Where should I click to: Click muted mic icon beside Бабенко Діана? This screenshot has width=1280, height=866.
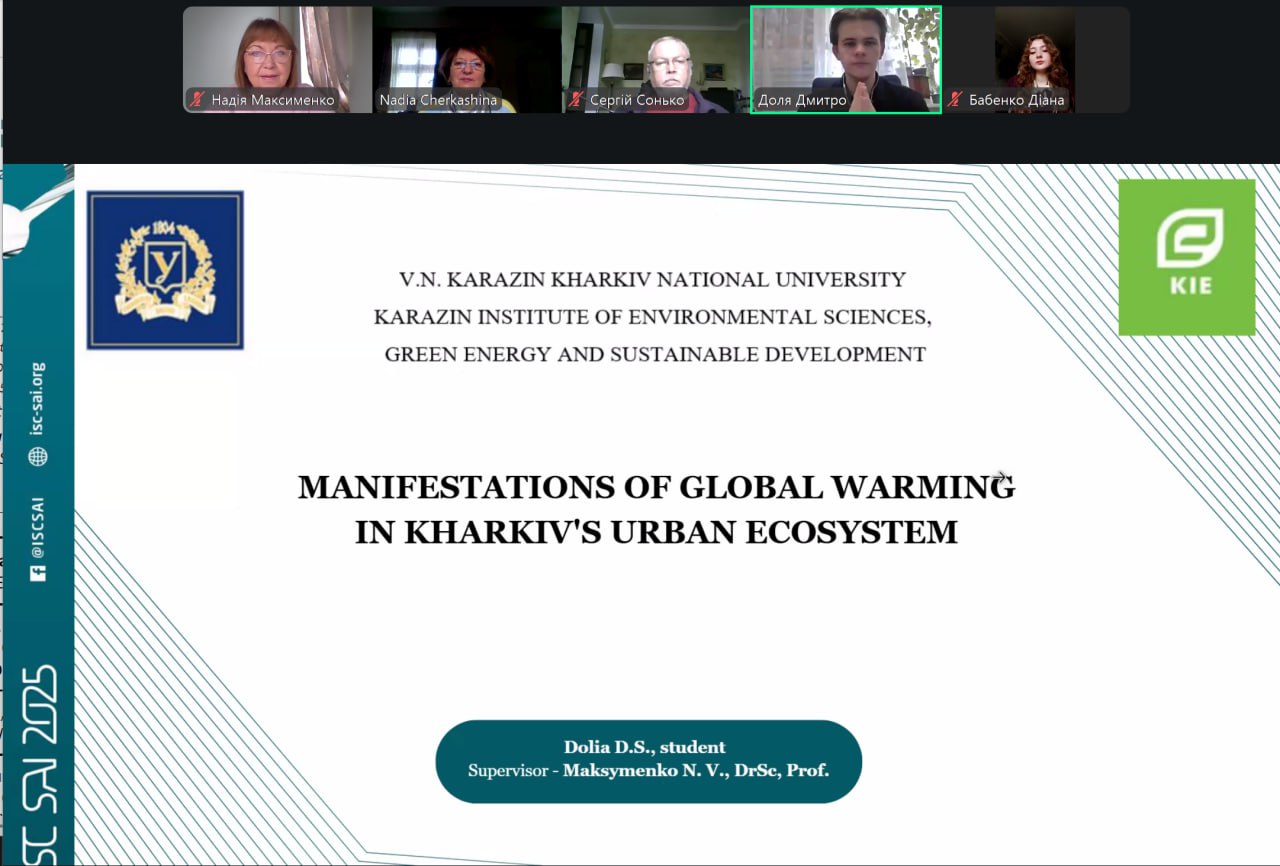point(955,100)
